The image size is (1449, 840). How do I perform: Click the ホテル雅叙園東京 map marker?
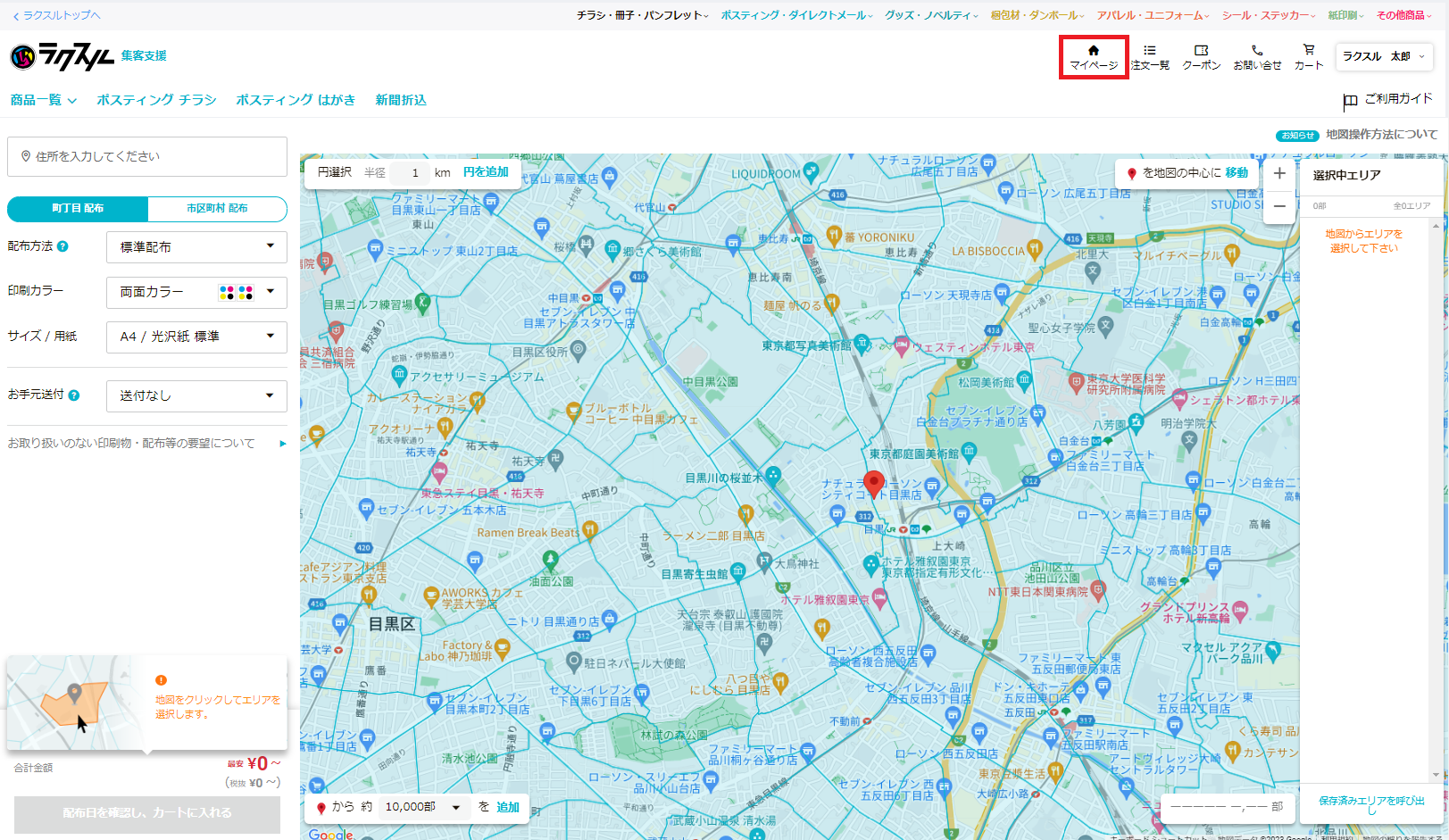point(880,600)
